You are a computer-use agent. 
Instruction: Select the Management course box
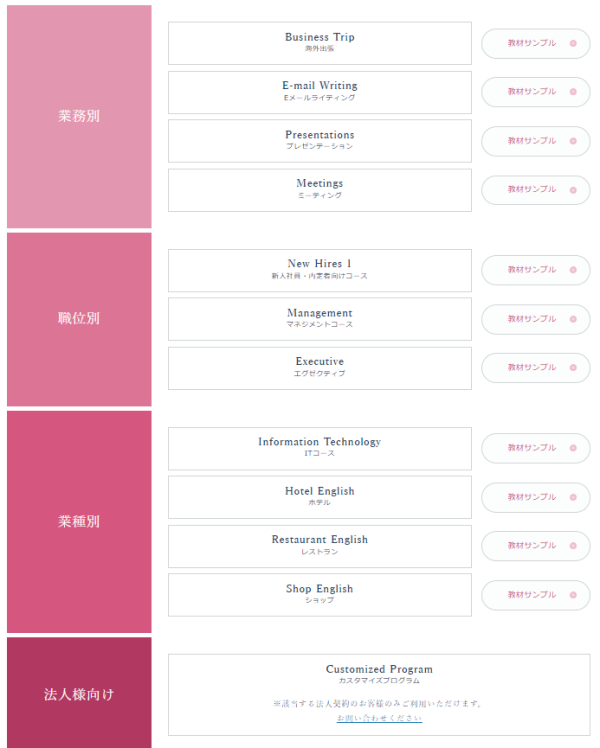pyautogui.click(x=320, y=319)
